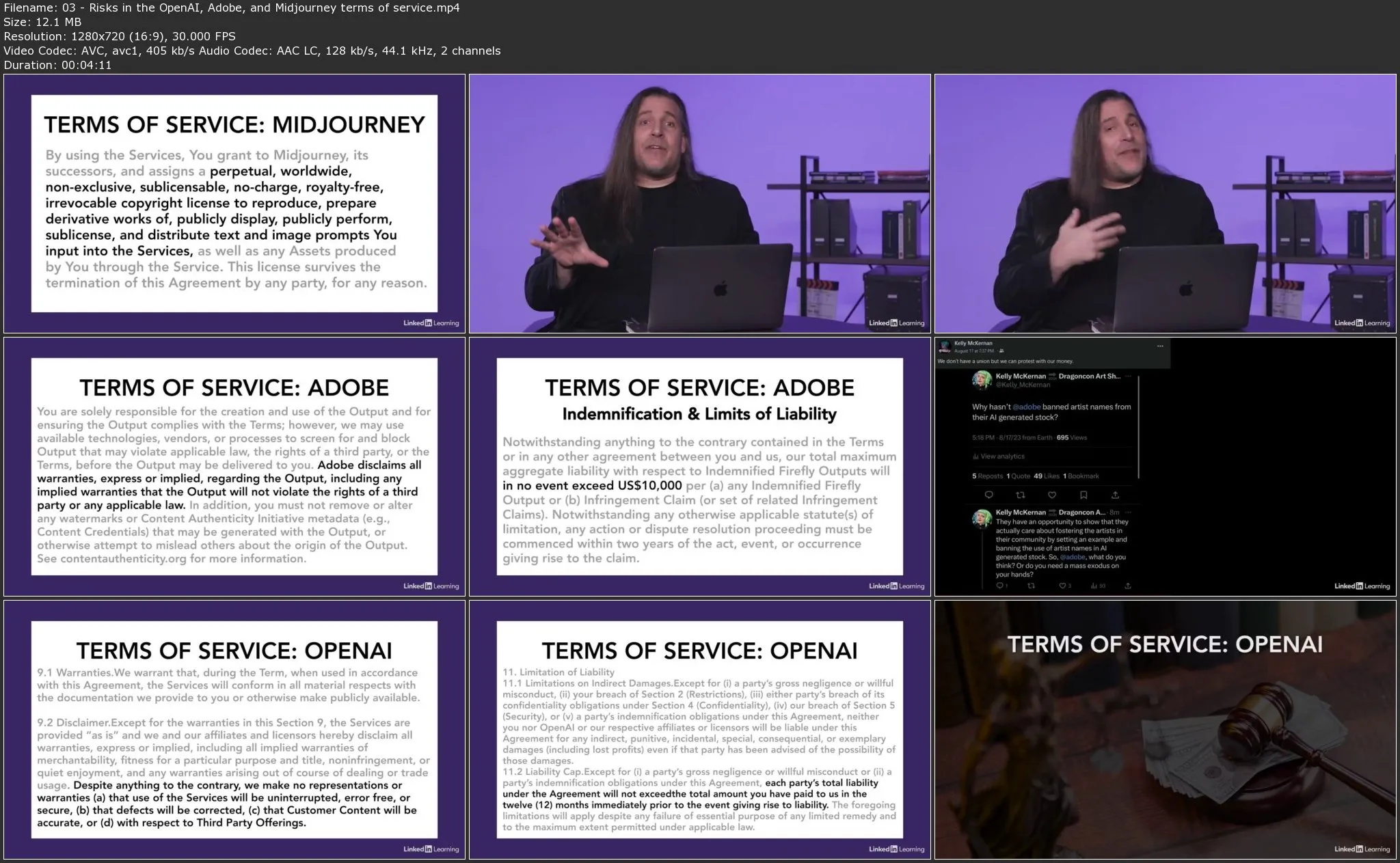Click 'We don't have a union' post text
The image size is (1400, 863).
(1005, 361)
